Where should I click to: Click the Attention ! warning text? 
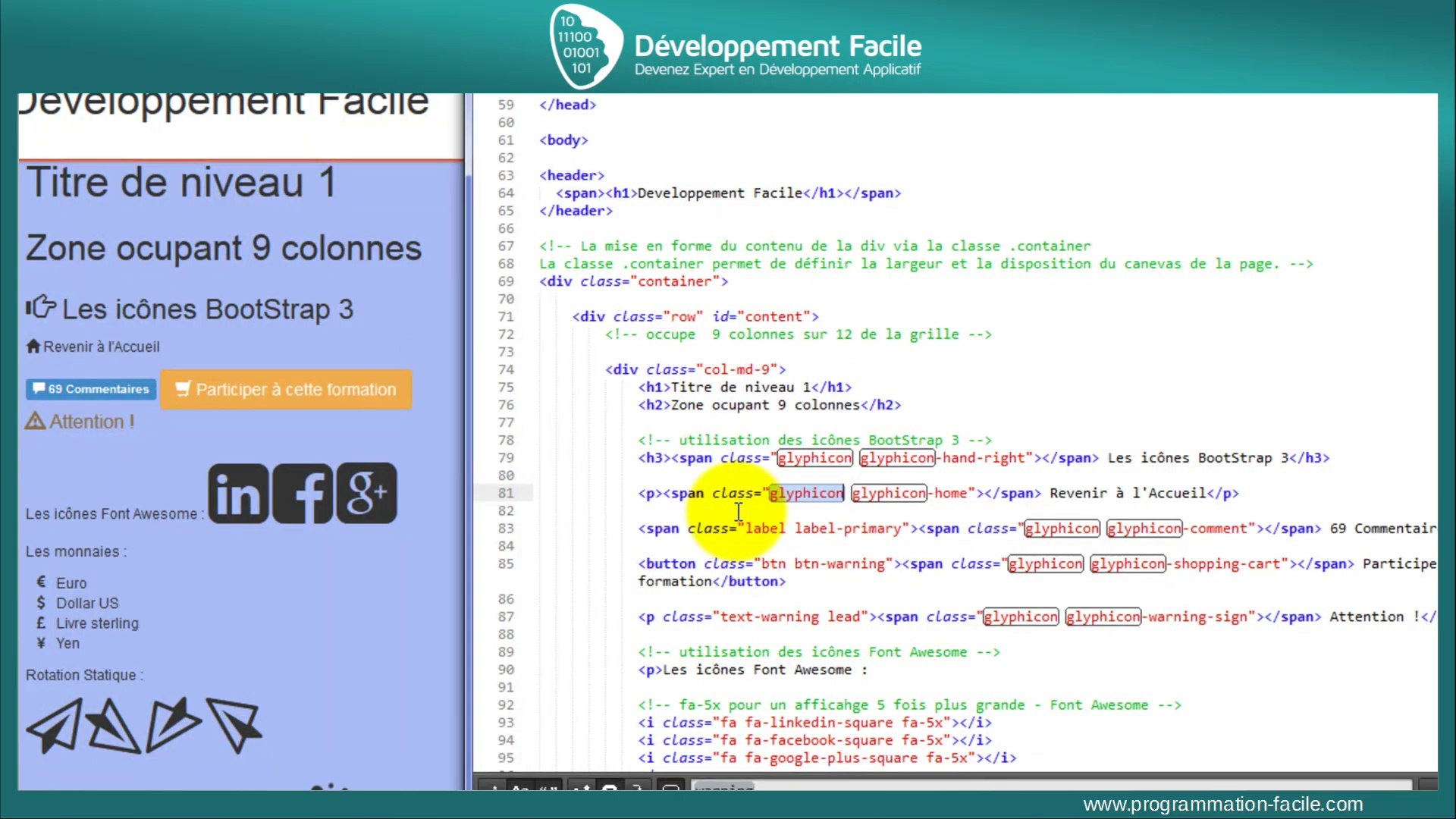click(92, 422)
